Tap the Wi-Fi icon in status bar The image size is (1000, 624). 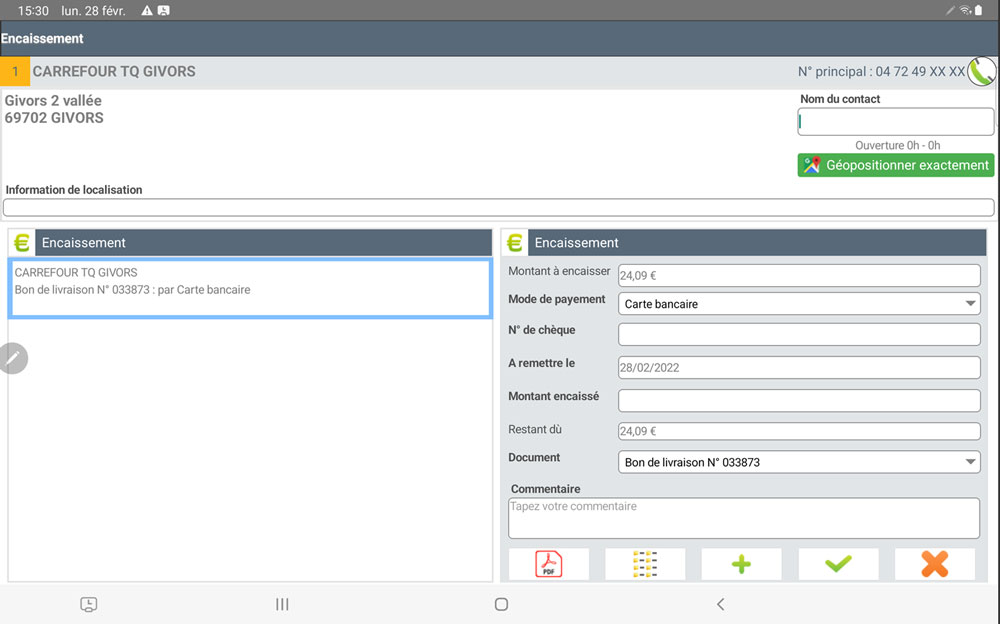click(966, 10)
